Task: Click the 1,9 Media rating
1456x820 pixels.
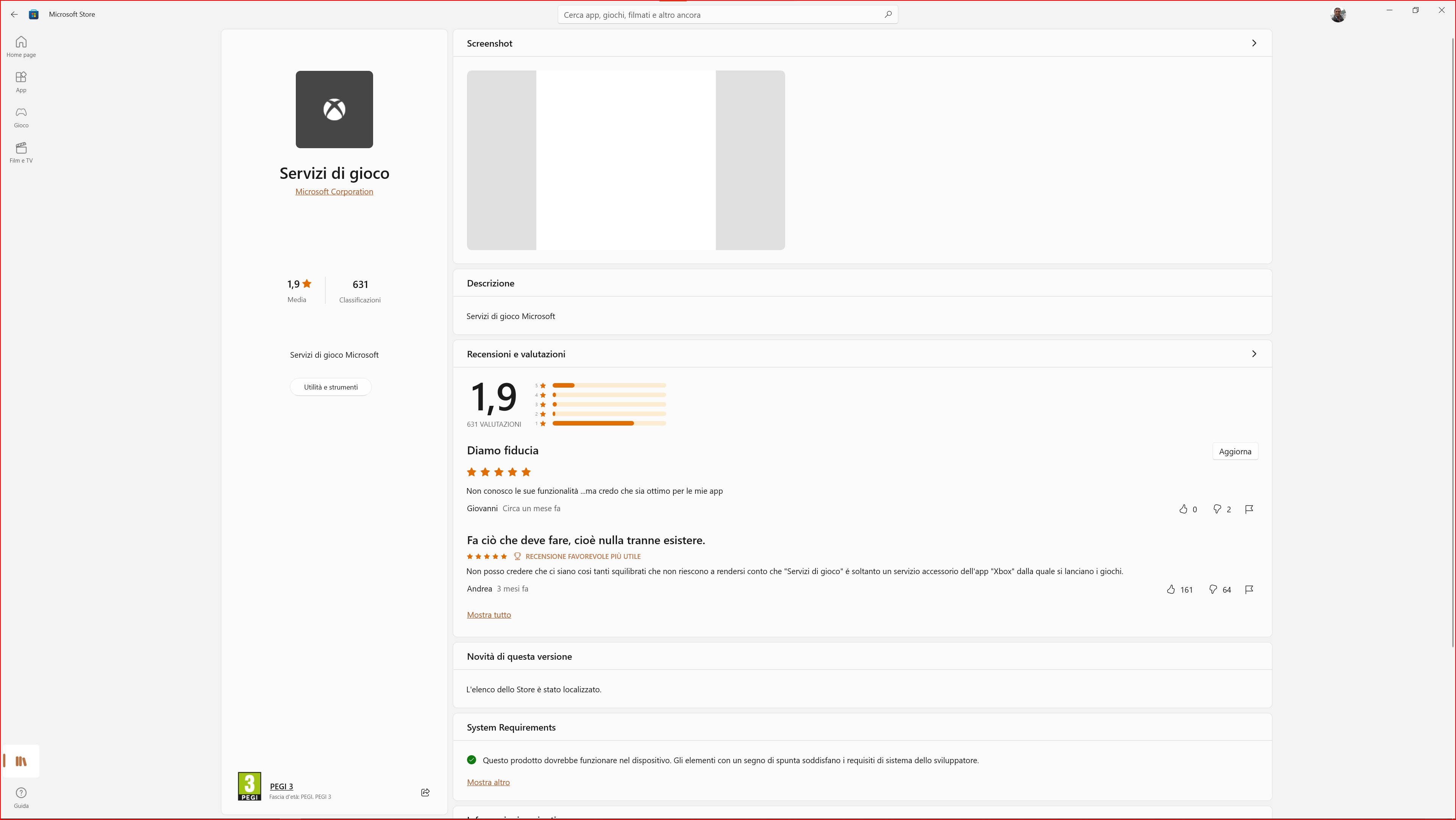Action: [299, 291]
